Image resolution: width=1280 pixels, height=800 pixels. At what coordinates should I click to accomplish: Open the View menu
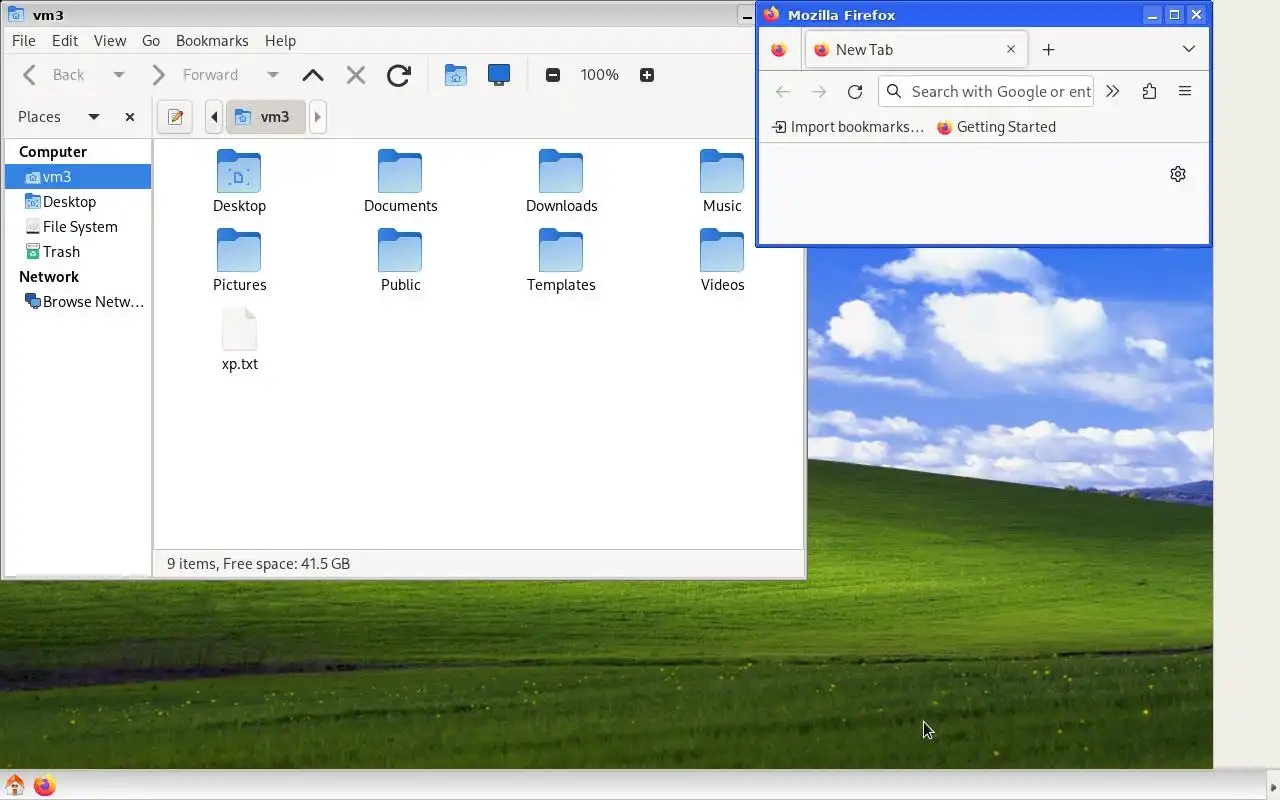click(x=110, y=41)
